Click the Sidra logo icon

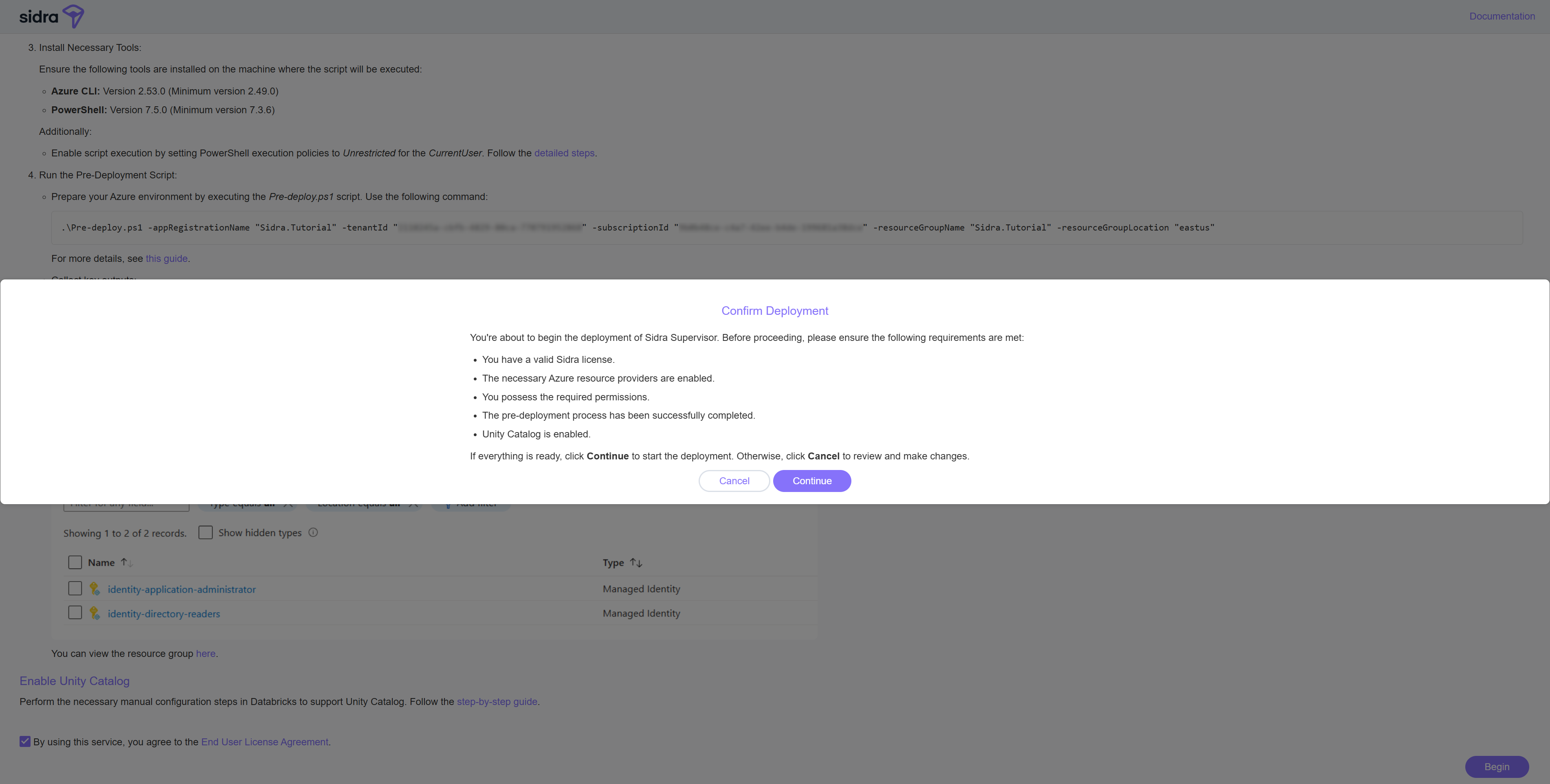click(73, 16)
